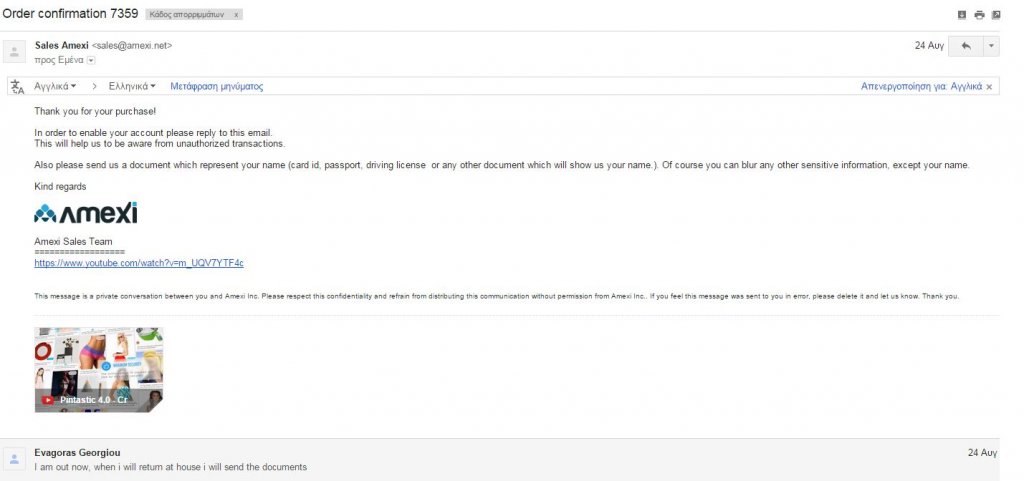This screenshot has height=481, width=1024.
Task: Open the email in a new window
Action: 996,15
